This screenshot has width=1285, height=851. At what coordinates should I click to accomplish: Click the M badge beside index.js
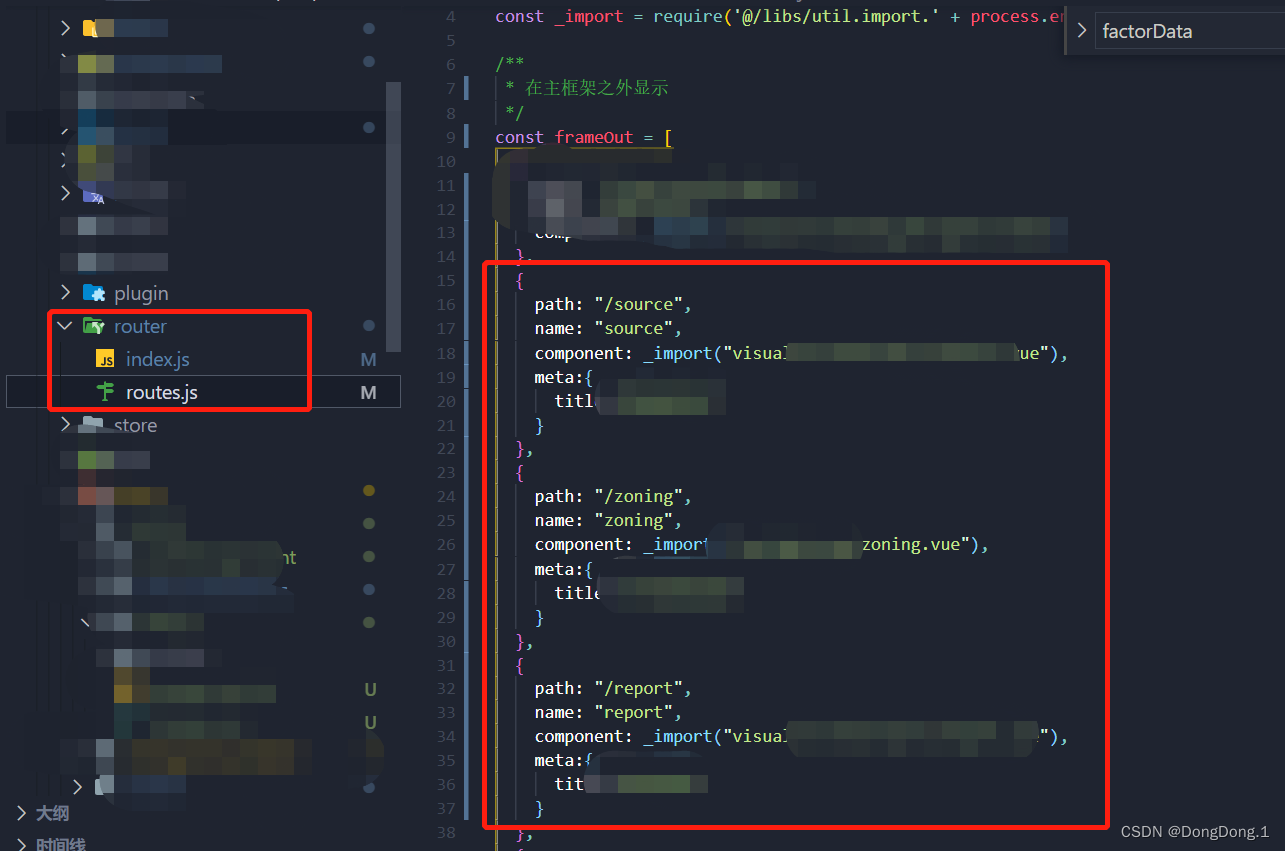(x=368, y=359)
